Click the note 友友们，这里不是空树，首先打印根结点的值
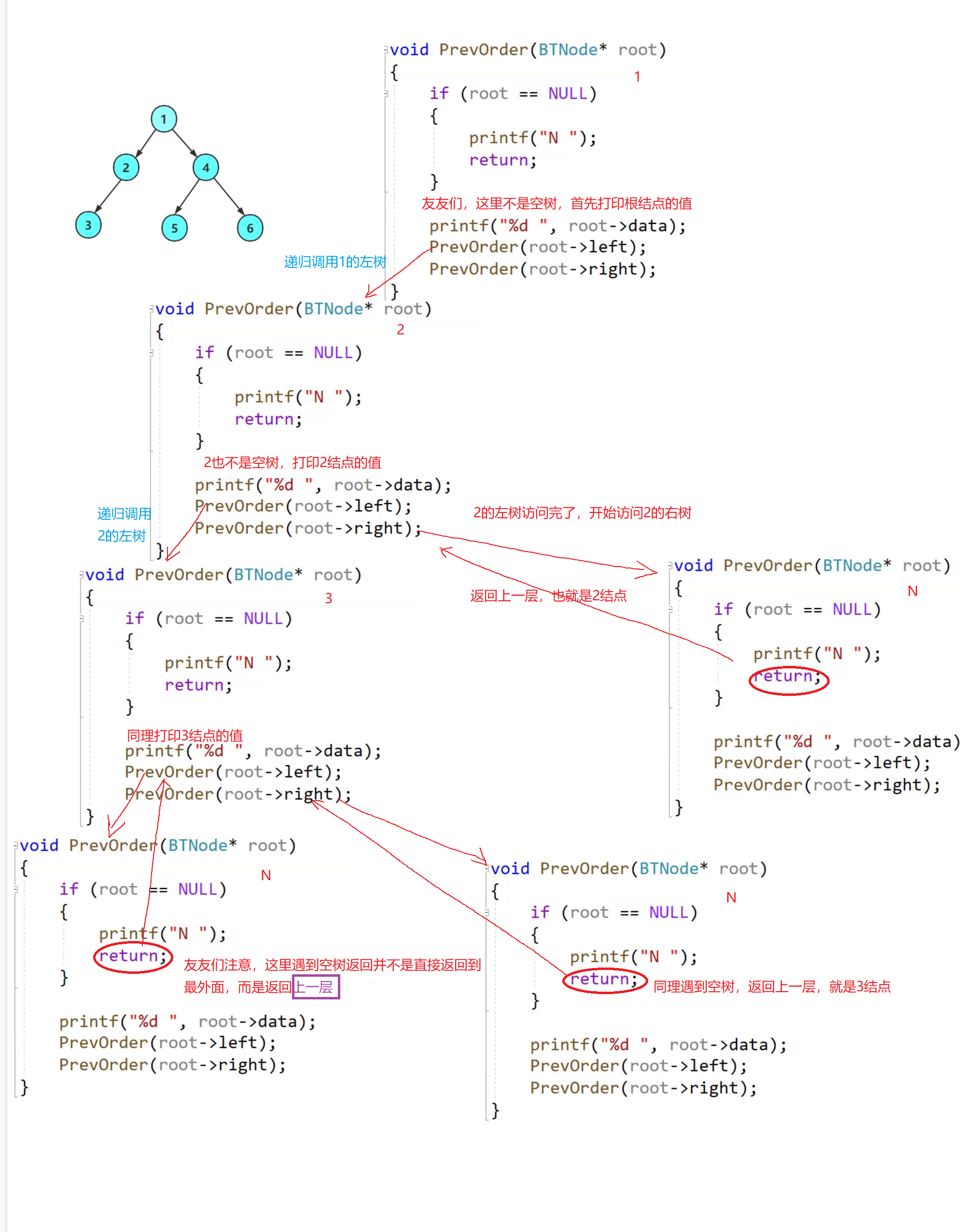 click(557, 203)
